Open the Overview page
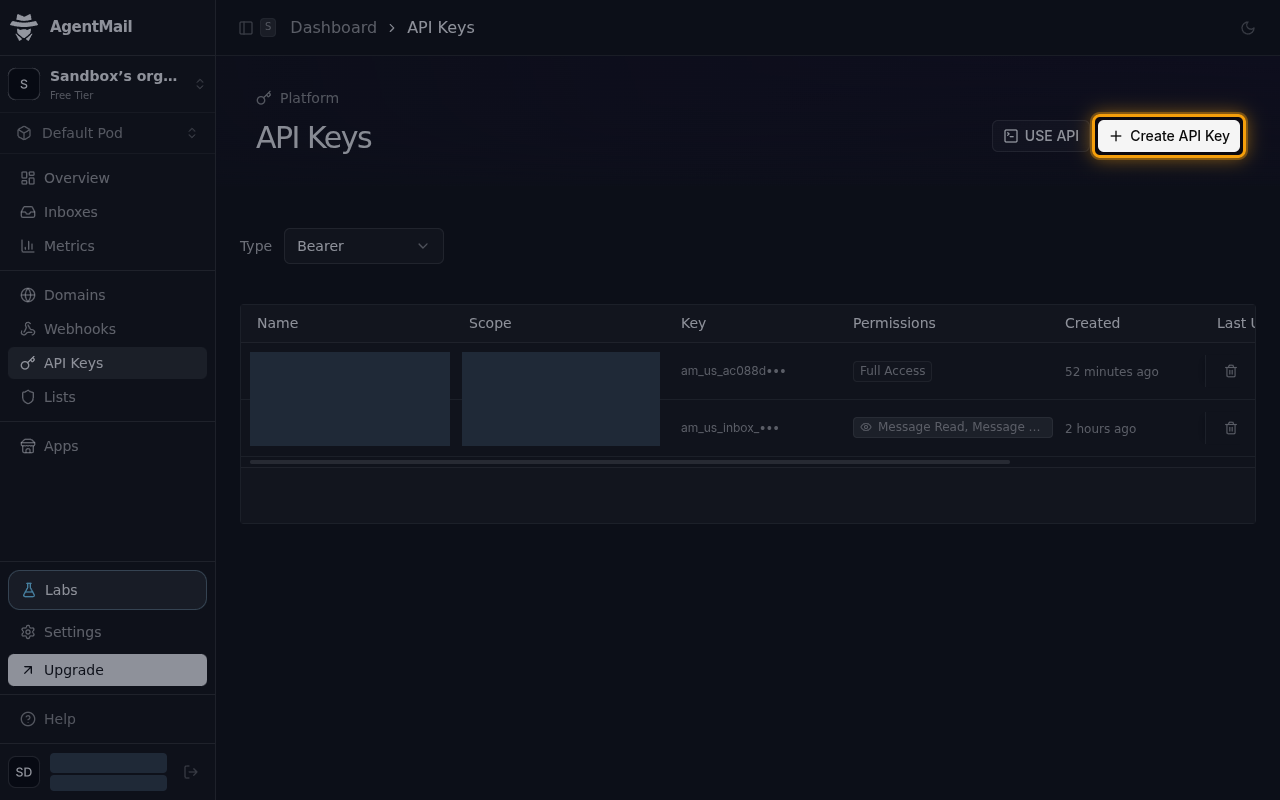Screen dimensions: 1280x800 tap(107, 178)
